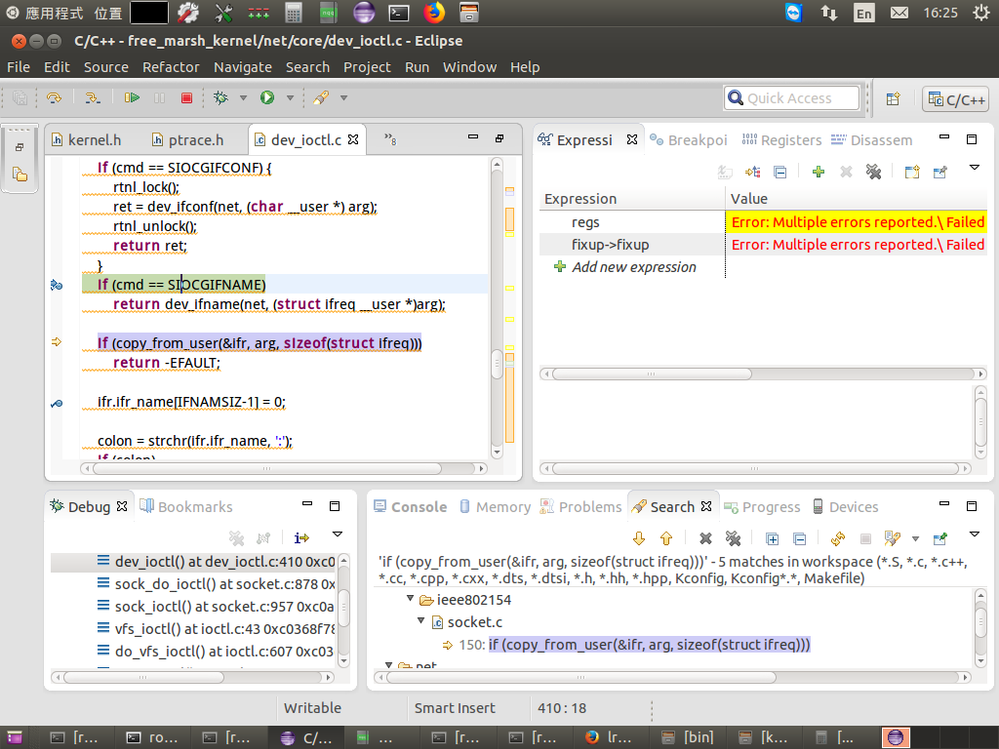Toggle Remove Selected Matches in Search view
999x749 pixels.
[705, 539]
